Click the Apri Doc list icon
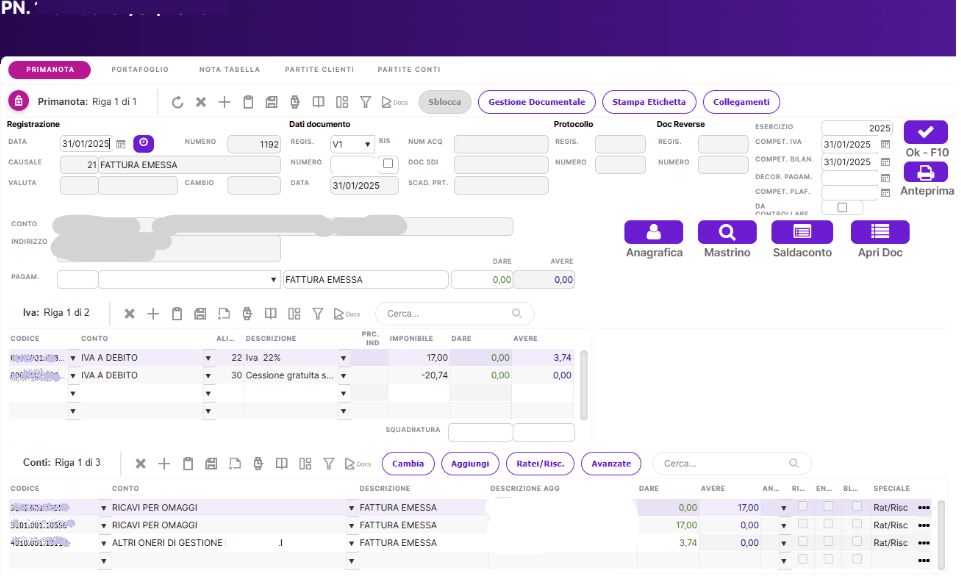 880,232
